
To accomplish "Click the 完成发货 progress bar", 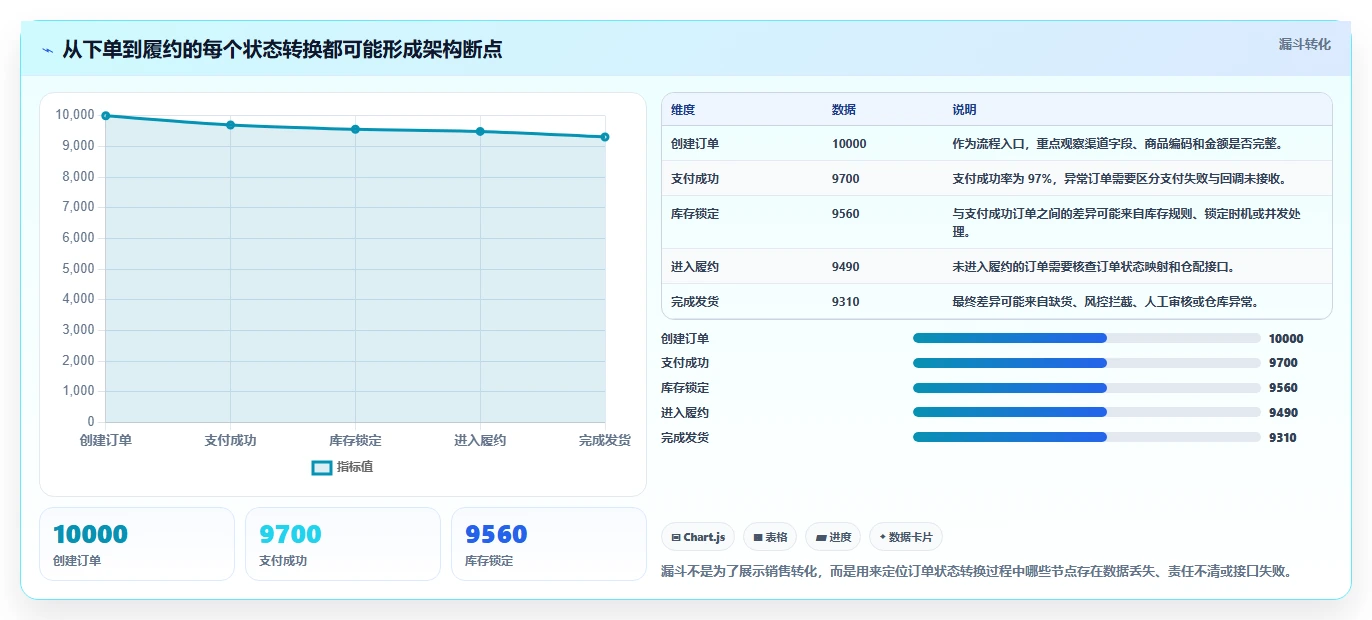I will 1087,437.
